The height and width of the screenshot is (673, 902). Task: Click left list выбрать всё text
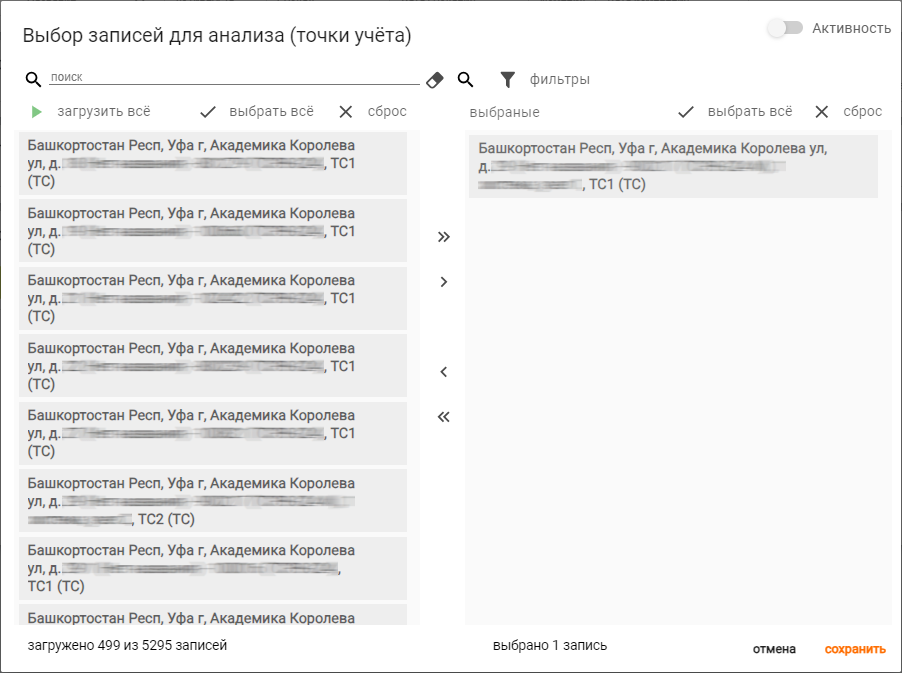(x=272, y=111)
